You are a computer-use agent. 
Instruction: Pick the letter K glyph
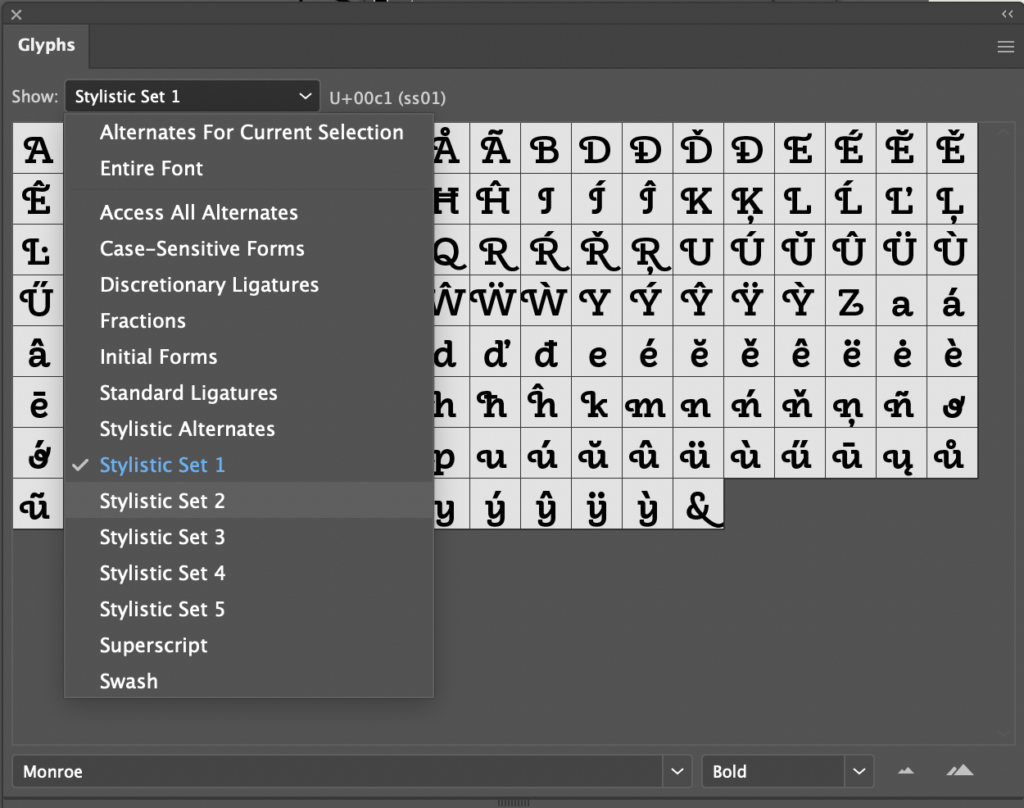pos(699,200)
